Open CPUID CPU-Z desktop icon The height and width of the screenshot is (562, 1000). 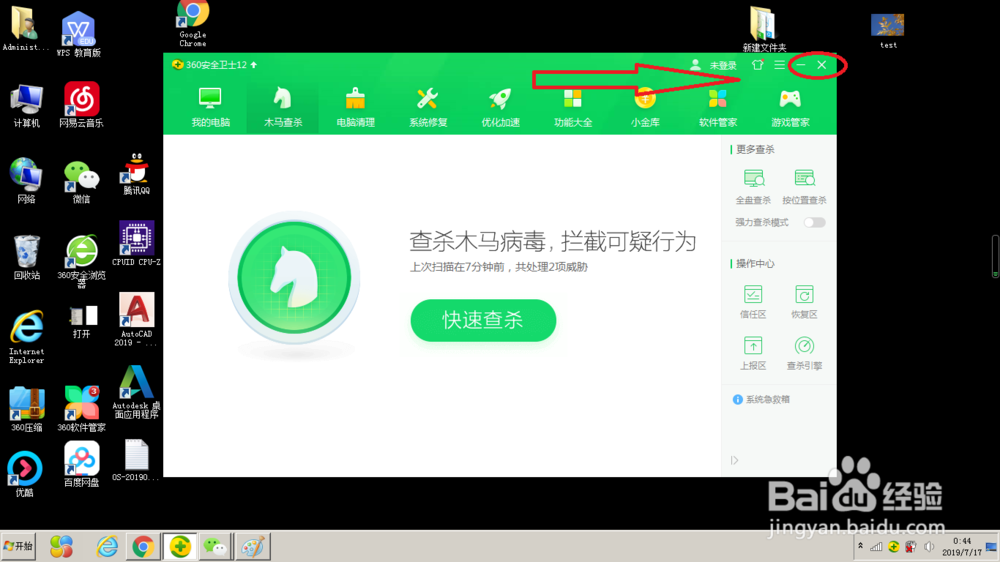tap(136, 243)
